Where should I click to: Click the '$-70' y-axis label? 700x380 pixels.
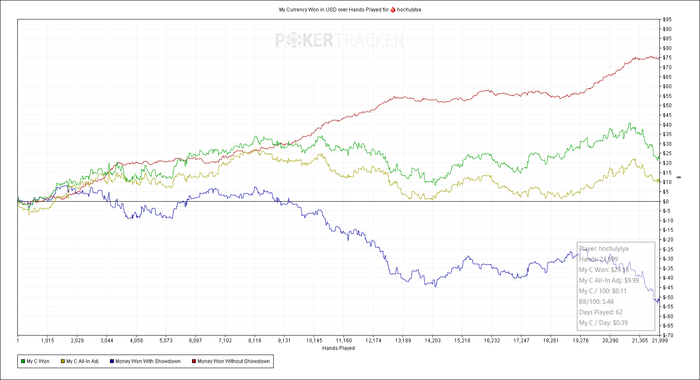pos(669,335)
